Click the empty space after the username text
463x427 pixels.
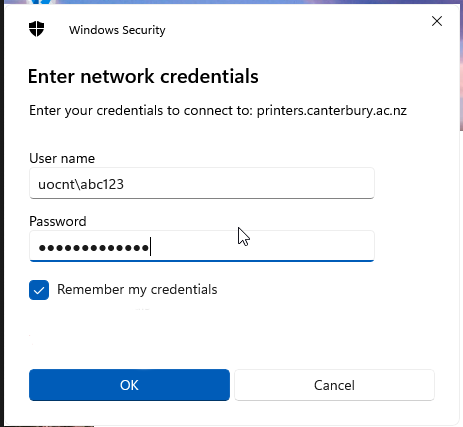[248, 183]
